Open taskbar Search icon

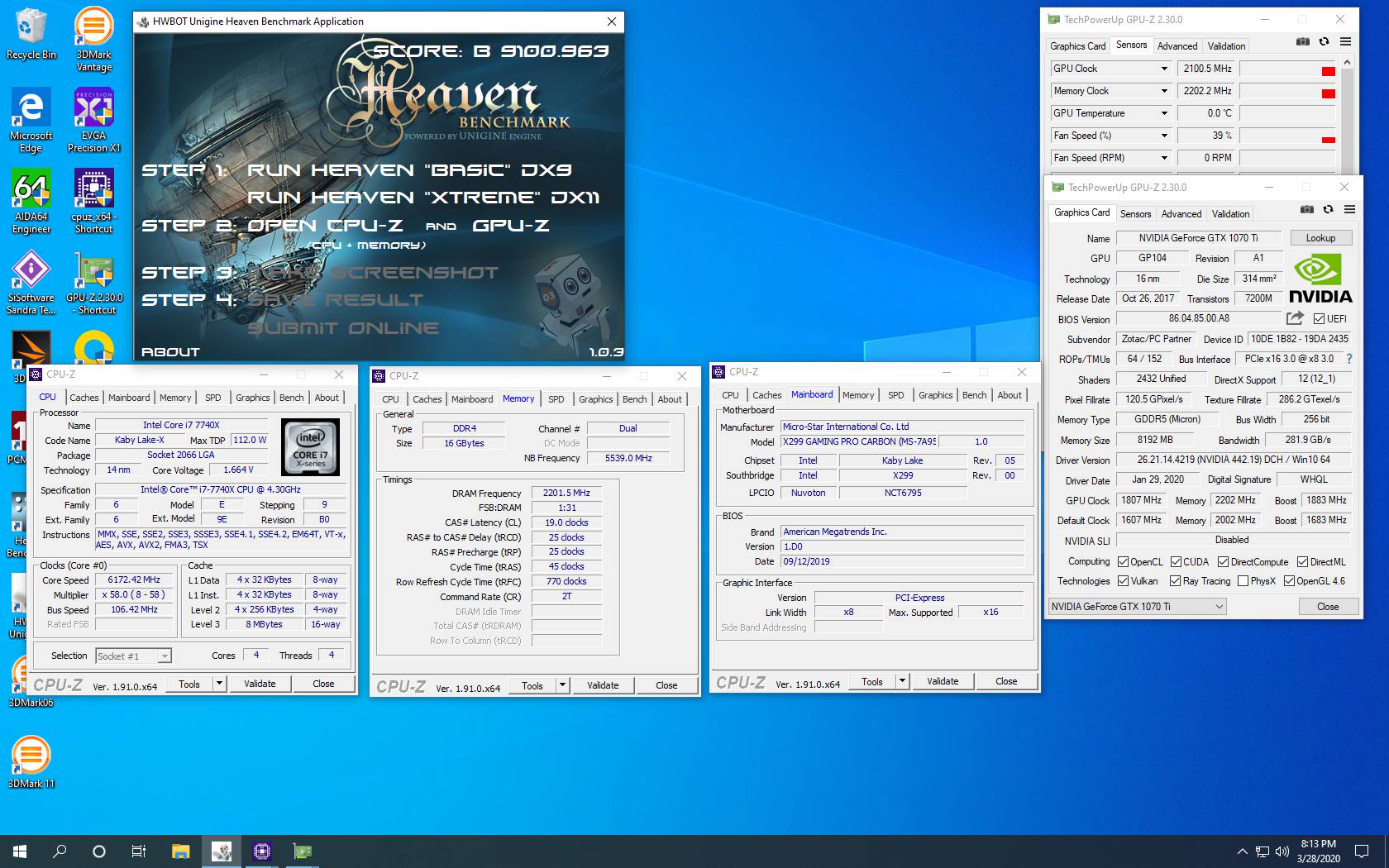60,851
